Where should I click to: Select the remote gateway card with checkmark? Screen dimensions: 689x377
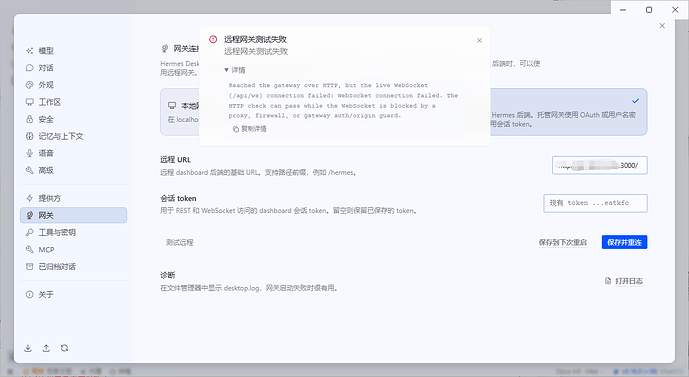[569, 112]
